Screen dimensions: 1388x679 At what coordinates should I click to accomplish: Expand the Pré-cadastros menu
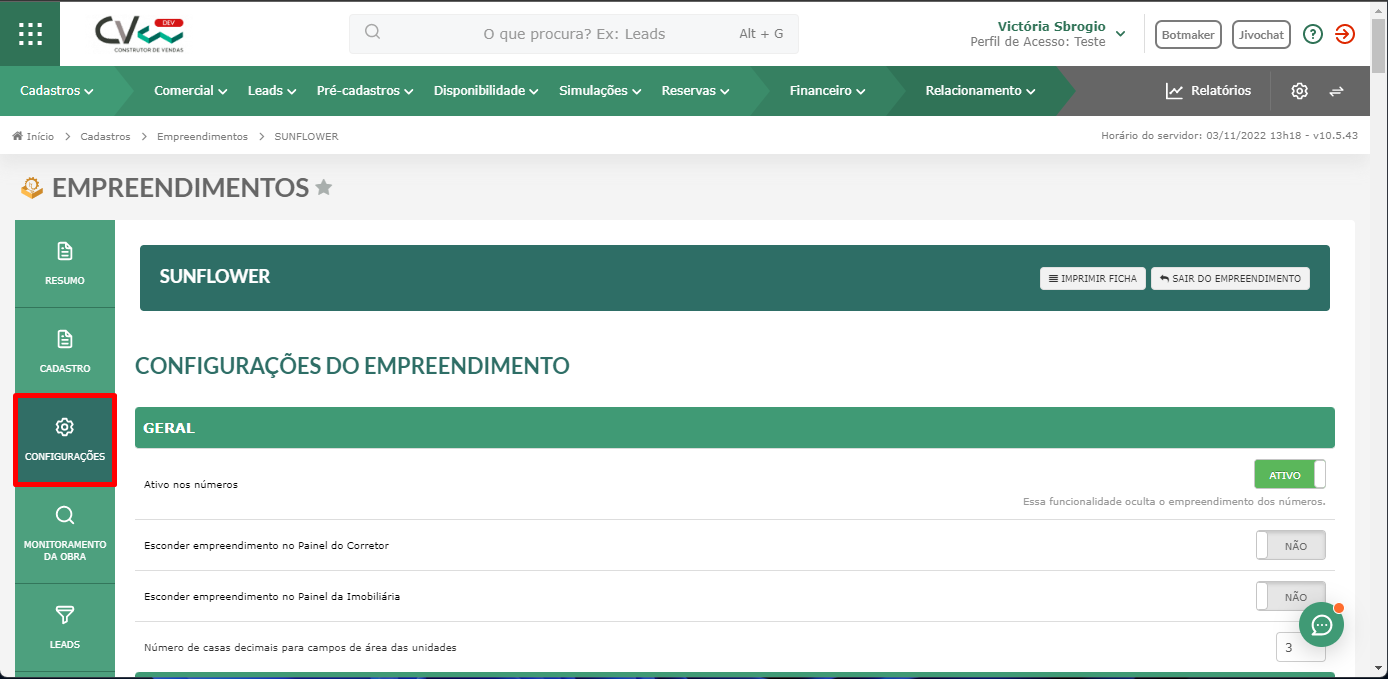tap(365, 91)
